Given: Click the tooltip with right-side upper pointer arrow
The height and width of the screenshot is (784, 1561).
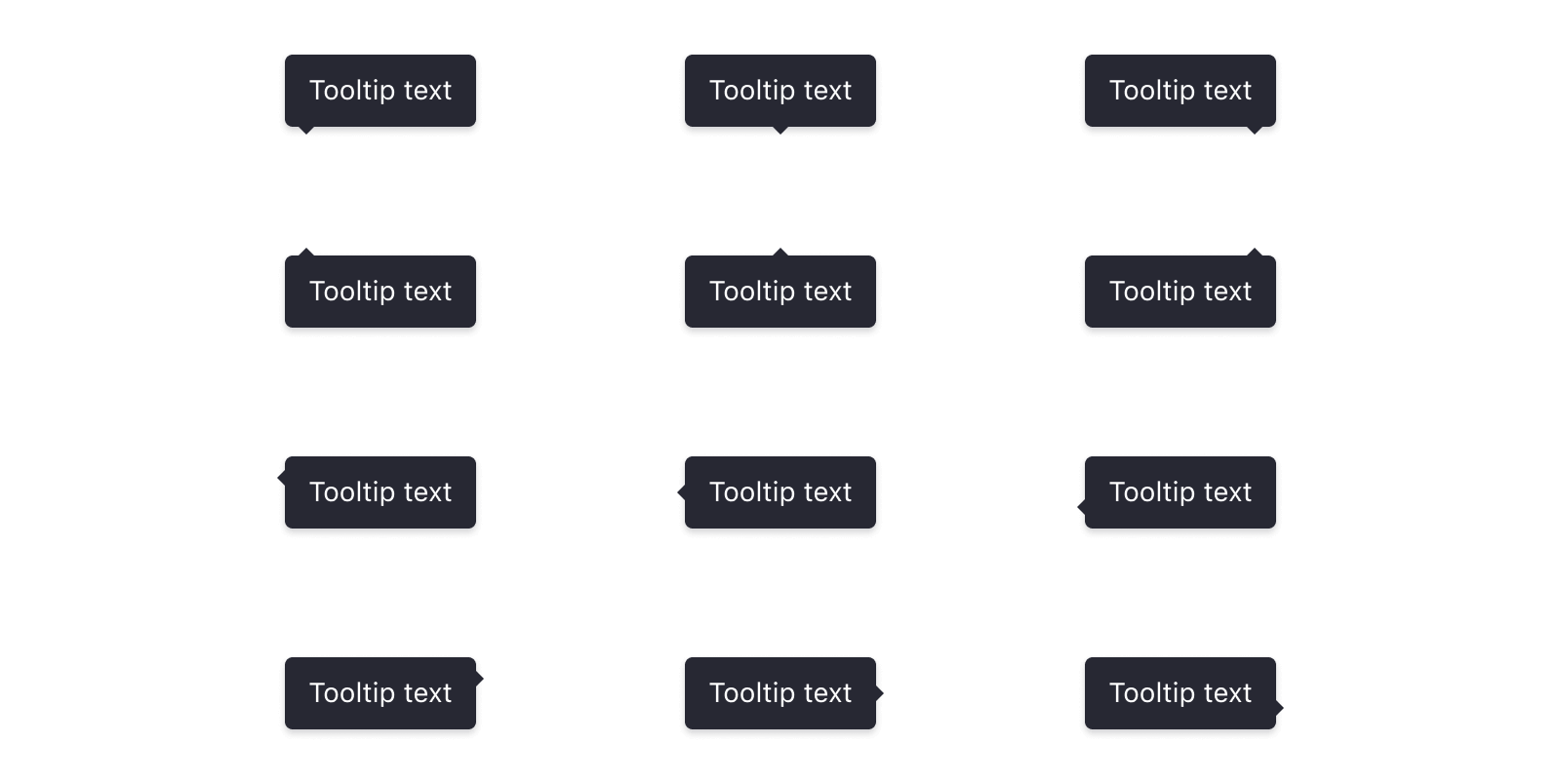Looking at the screenshot, I should 380,697.
